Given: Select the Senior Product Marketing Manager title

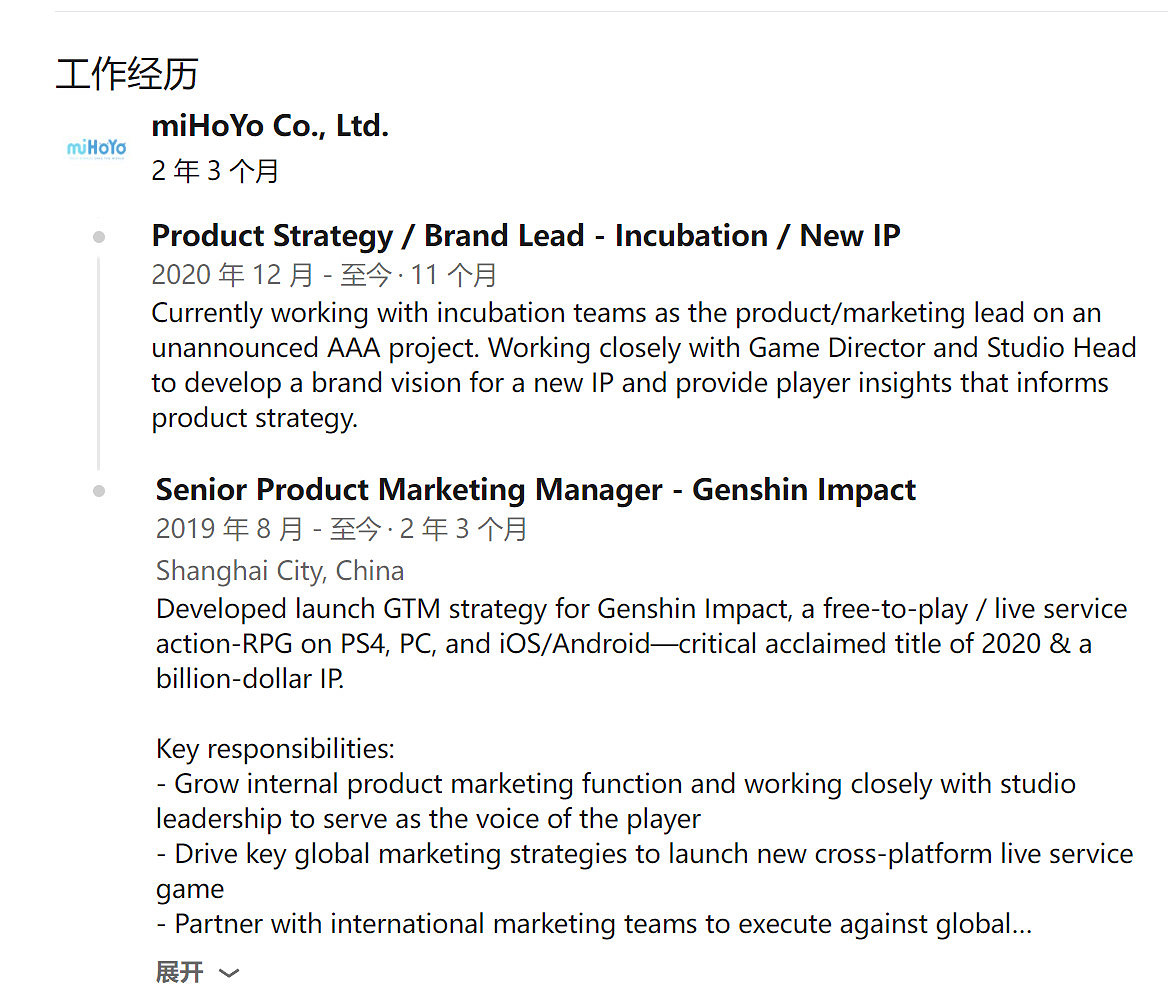Looking at the screenshot, I should coord(535,490).
